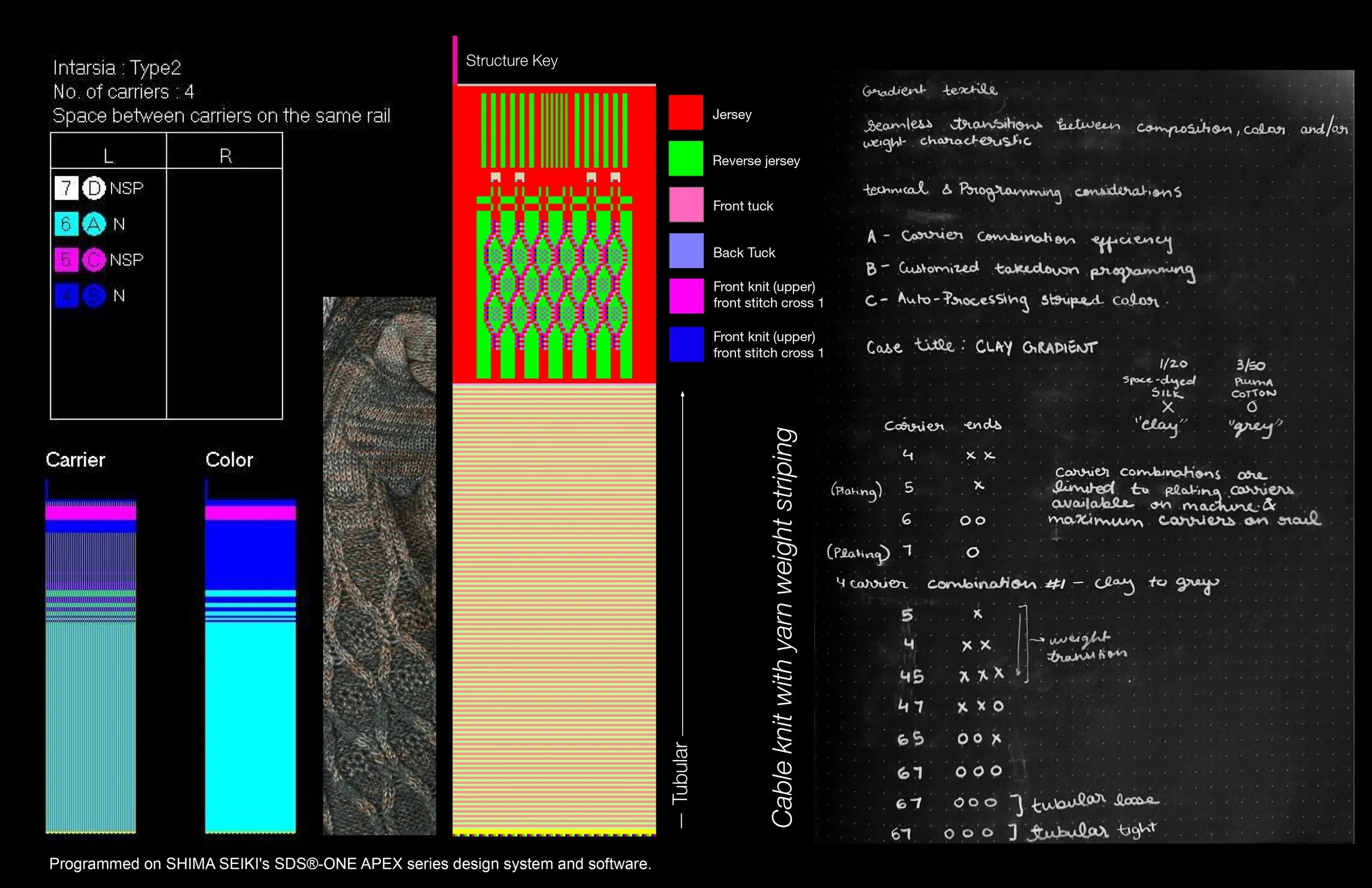This screenshot has height=888, width=1372.
Task: Click the red and green cable structure diagram
Action: [x=554, y=234]
